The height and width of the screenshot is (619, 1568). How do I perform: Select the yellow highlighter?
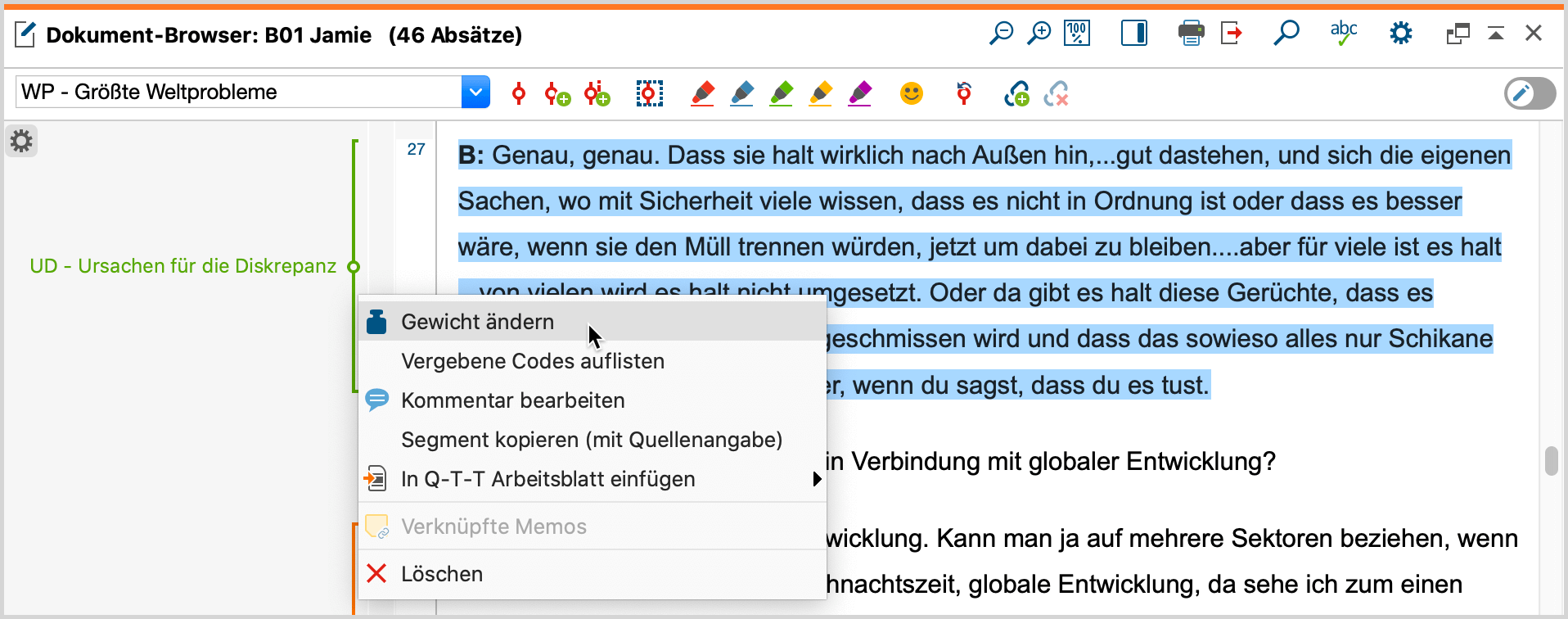click(820, 93)
